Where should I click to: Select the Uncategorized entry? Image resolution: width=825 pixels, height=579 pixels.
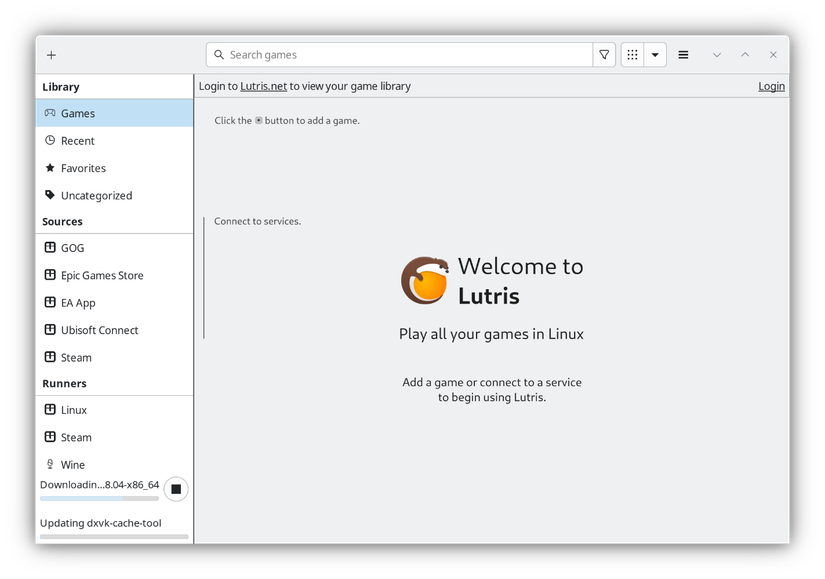pyautogui.click(x=115, y=195)
